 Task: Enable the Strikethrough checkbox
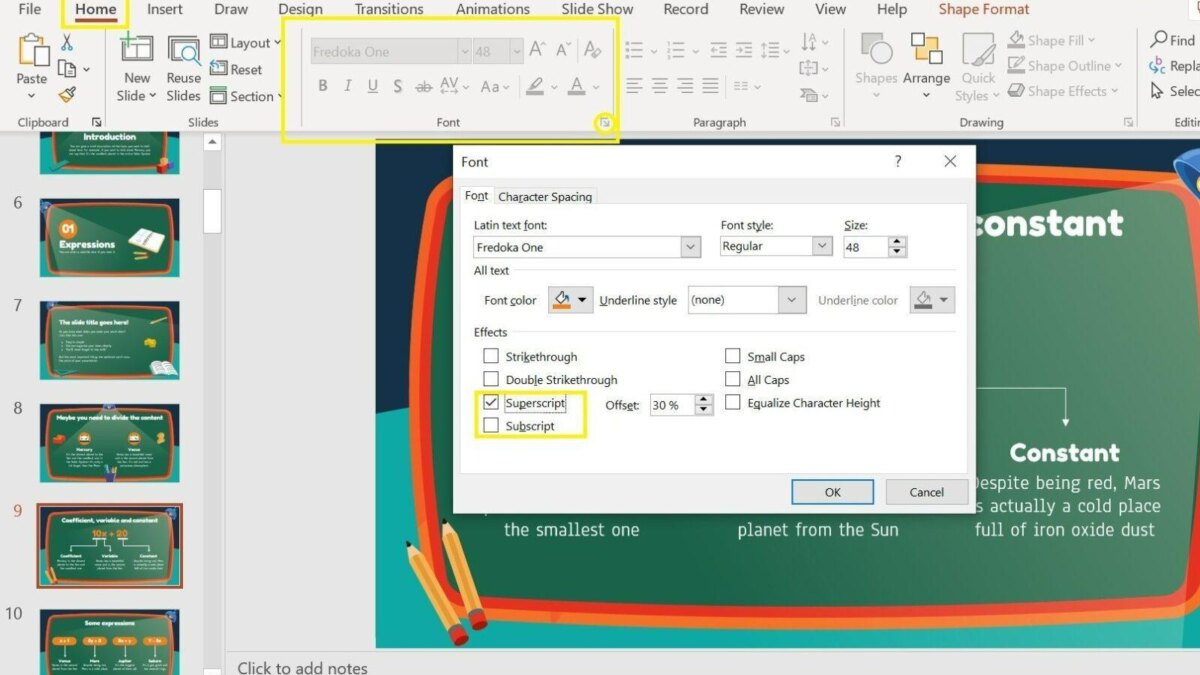(491, 356)
